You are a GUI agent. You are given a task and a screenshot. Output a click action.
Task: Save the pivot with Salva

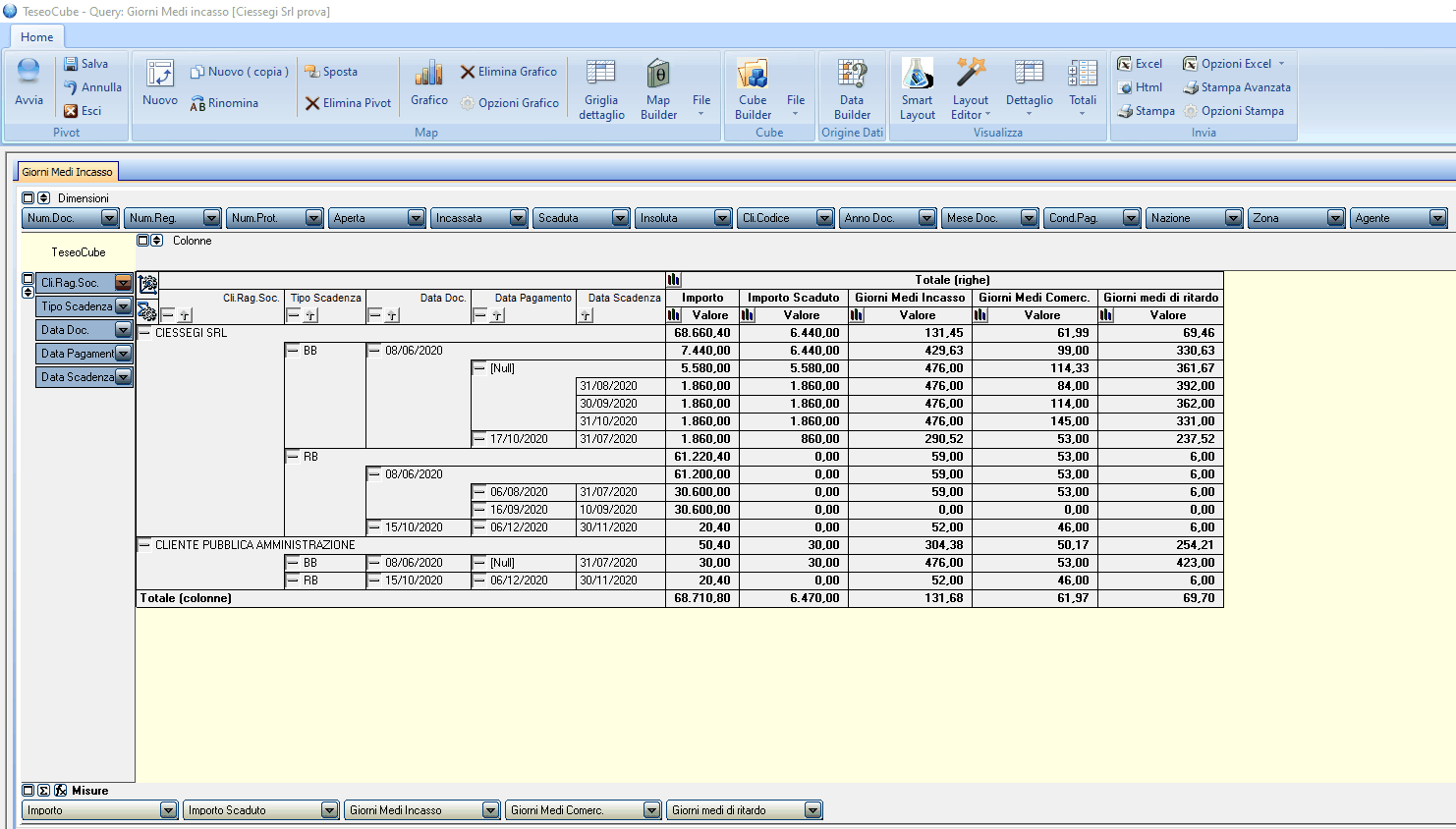click(85, 64)
